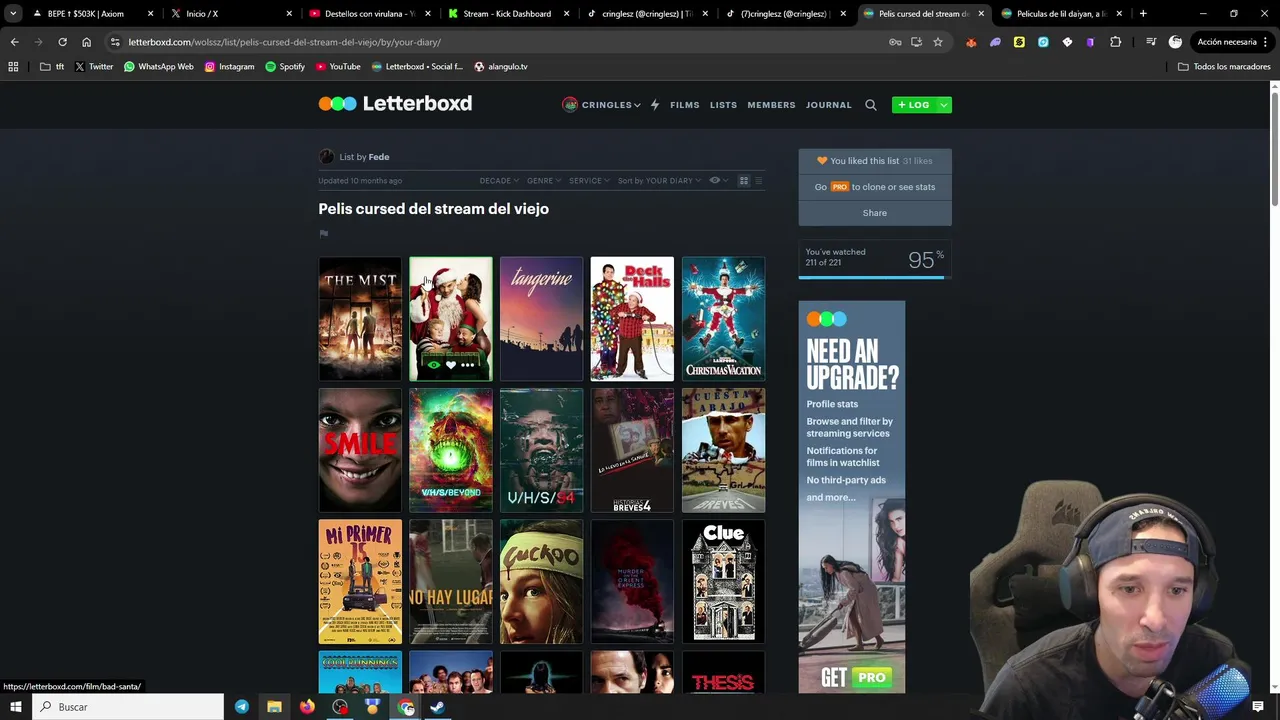Screen dimensions: 1280x720
Task: Switch to grid view of the list
Action: [744, 181]
